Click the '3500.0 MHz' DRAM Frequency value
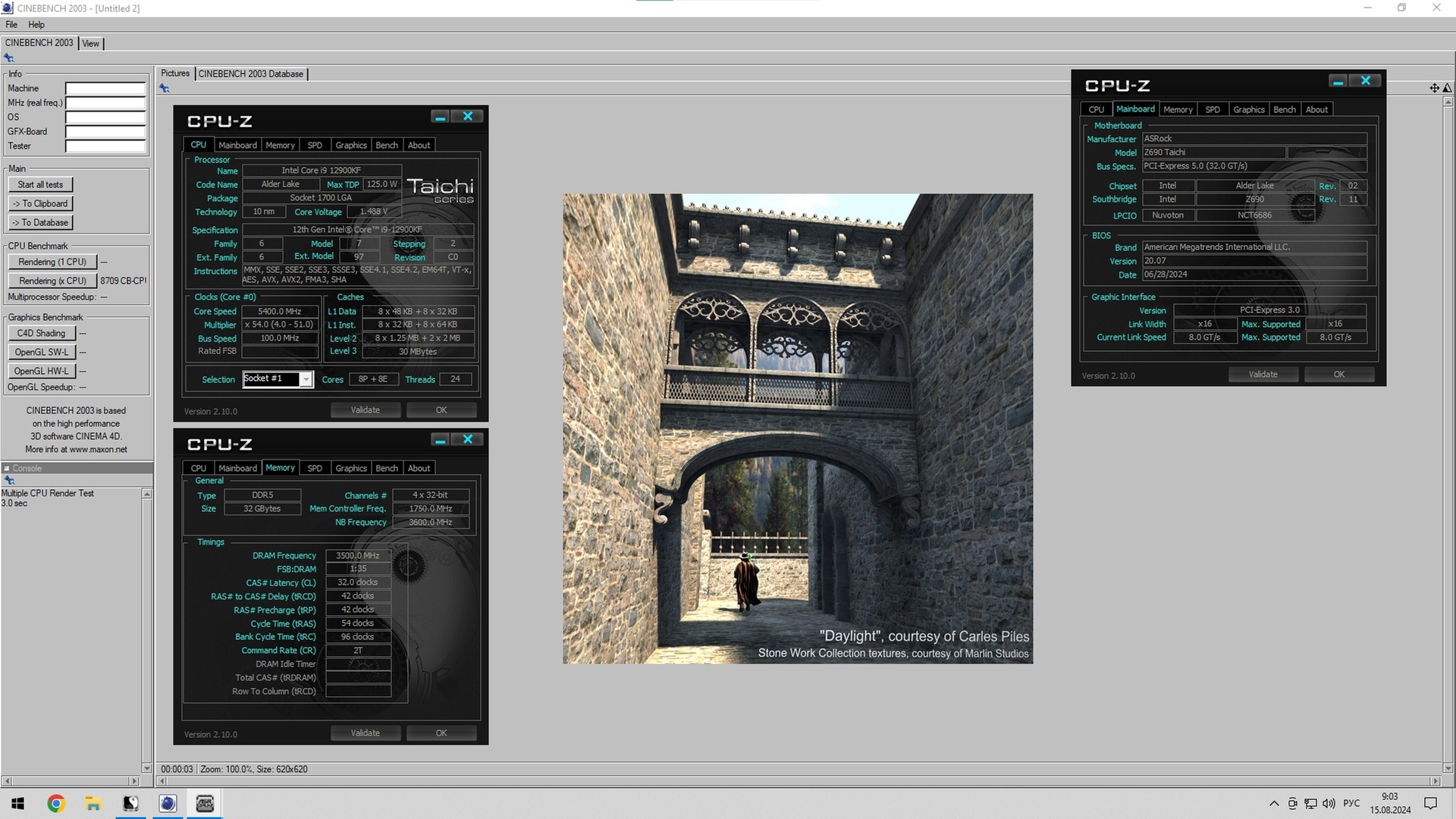 358,556
